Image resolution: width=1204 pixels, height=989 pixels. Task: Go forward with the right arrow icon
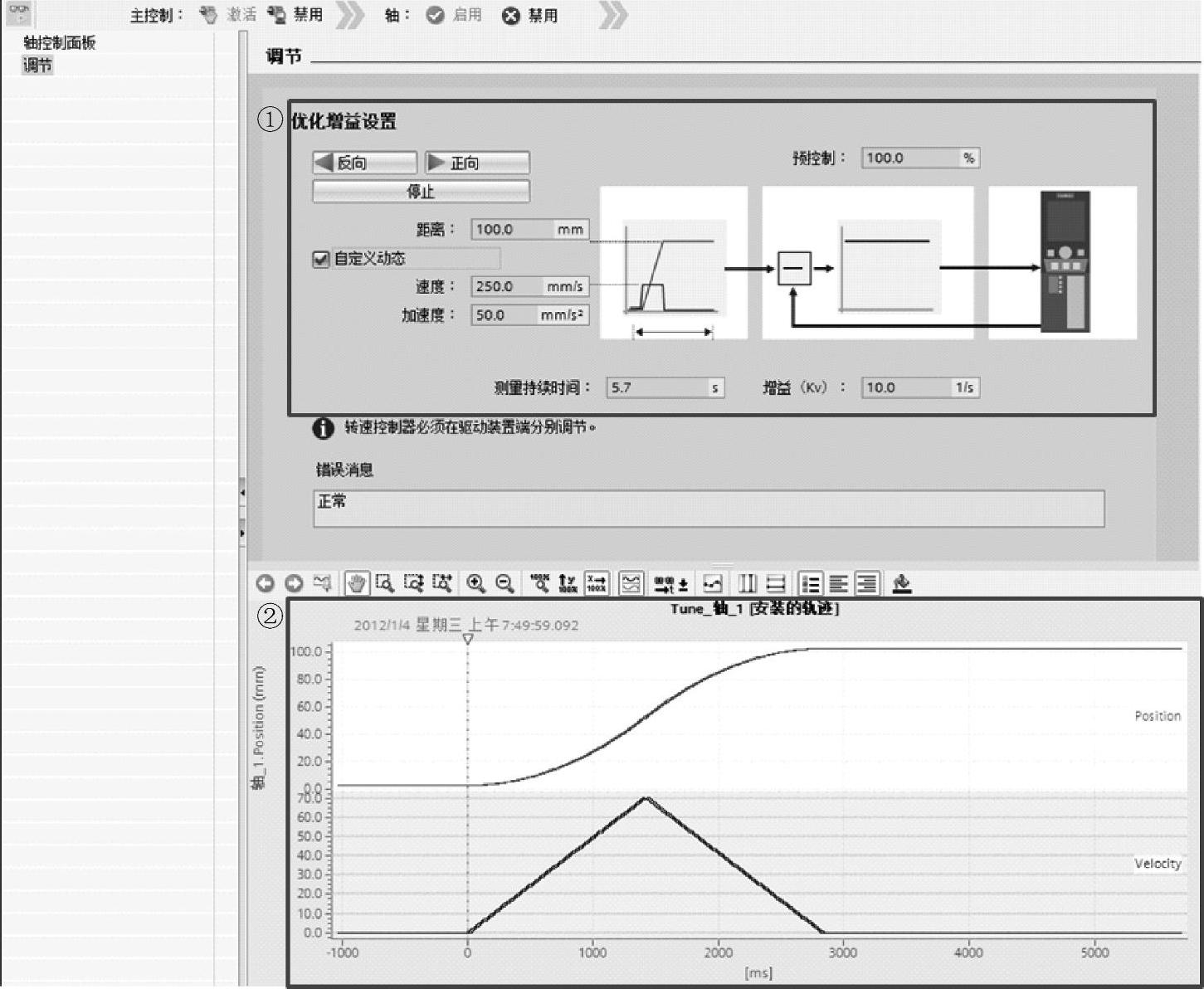point(294,583)
